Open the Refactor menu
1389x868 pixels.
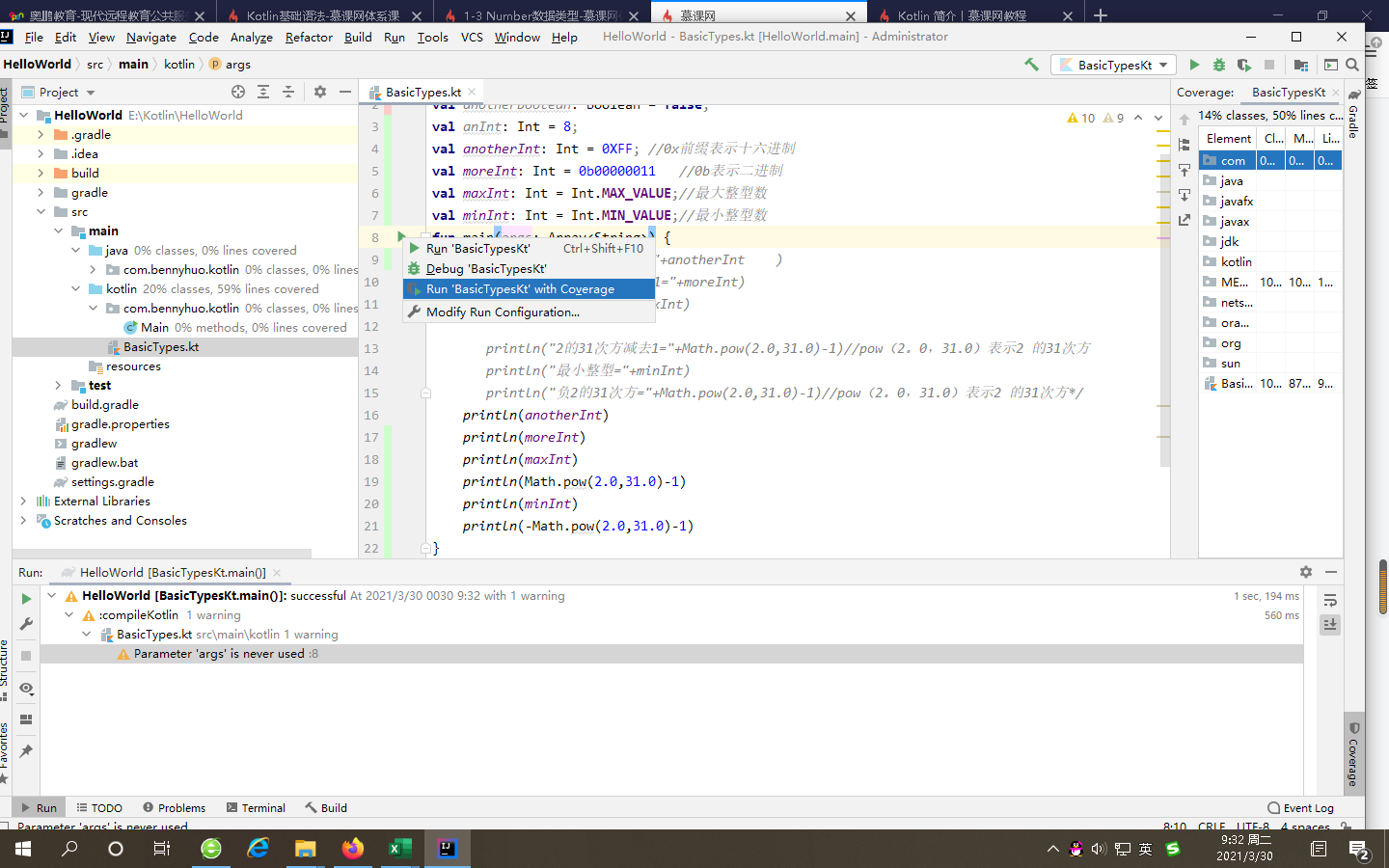pos(309,37)
